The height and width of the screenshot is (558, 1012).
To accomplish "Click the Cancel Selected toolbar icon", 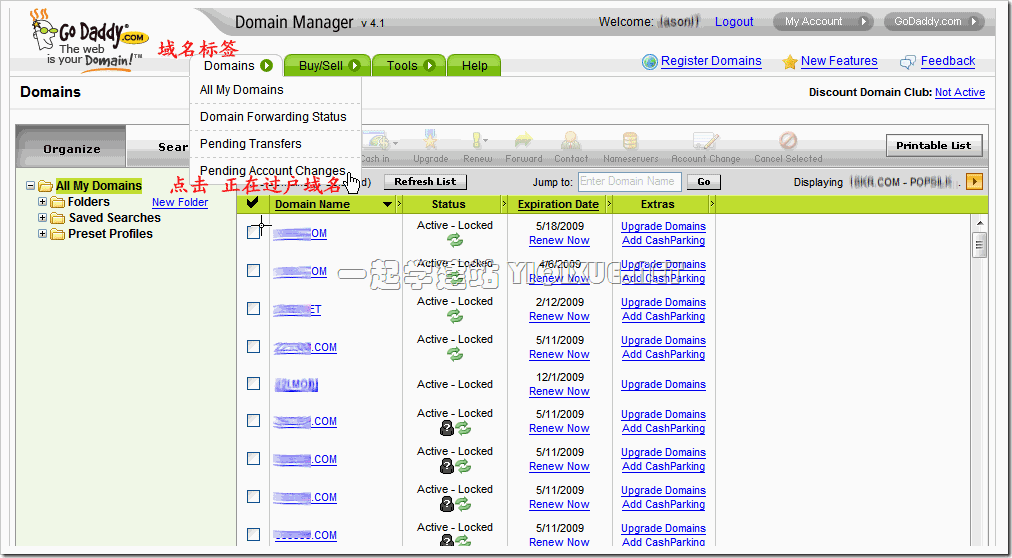I will (x=788, y=142).
